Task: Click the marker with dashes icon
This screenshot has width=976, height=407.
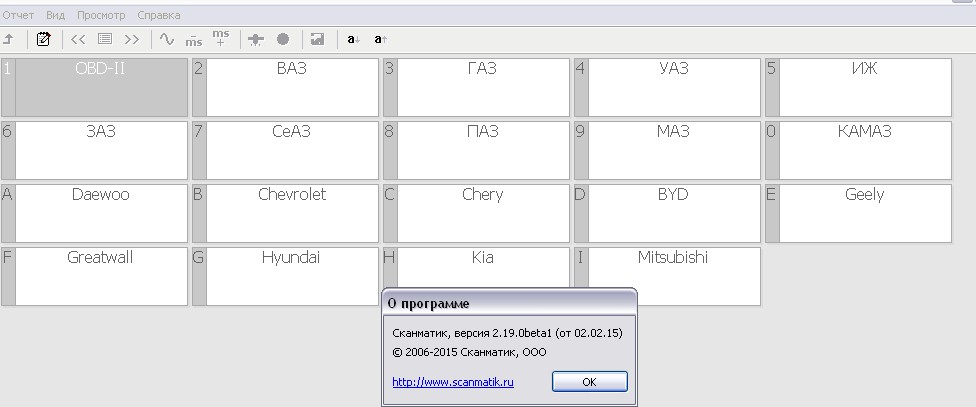Action: point(256,39)
